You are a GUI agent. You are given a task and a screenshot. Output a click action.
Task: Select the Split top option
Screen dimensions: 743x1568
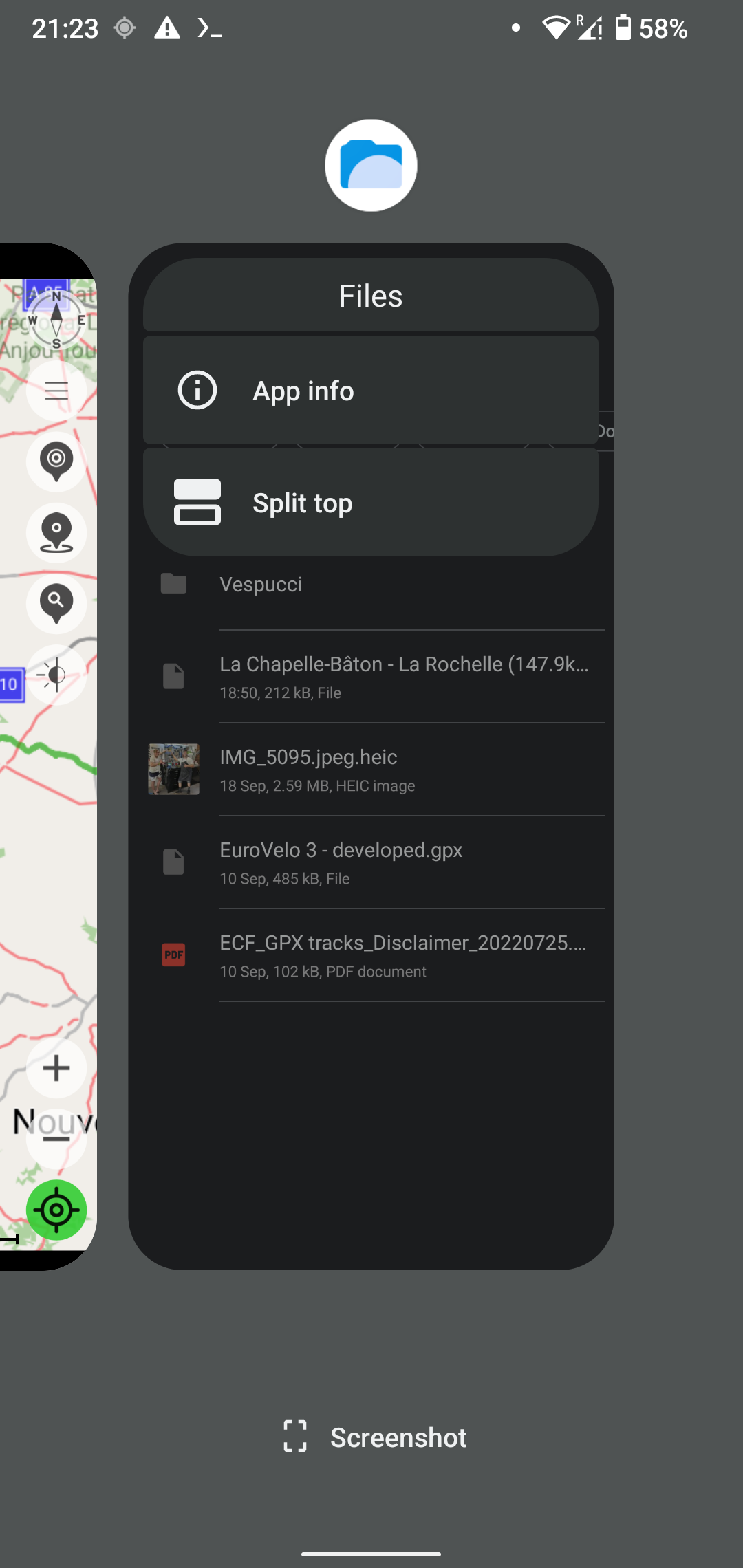click(371, 502)
